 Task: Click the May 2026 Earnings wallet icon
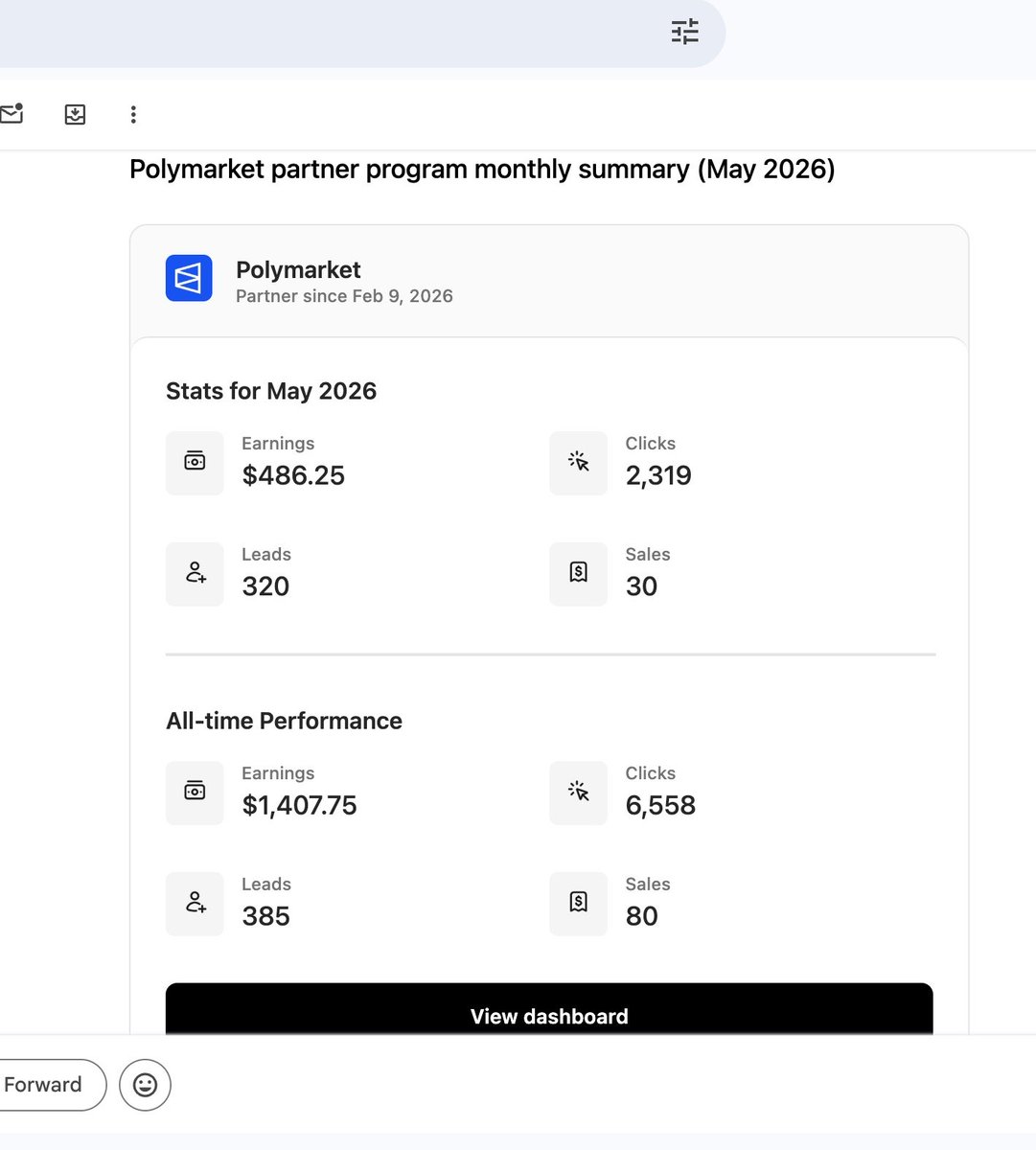(x=195, y=463)
